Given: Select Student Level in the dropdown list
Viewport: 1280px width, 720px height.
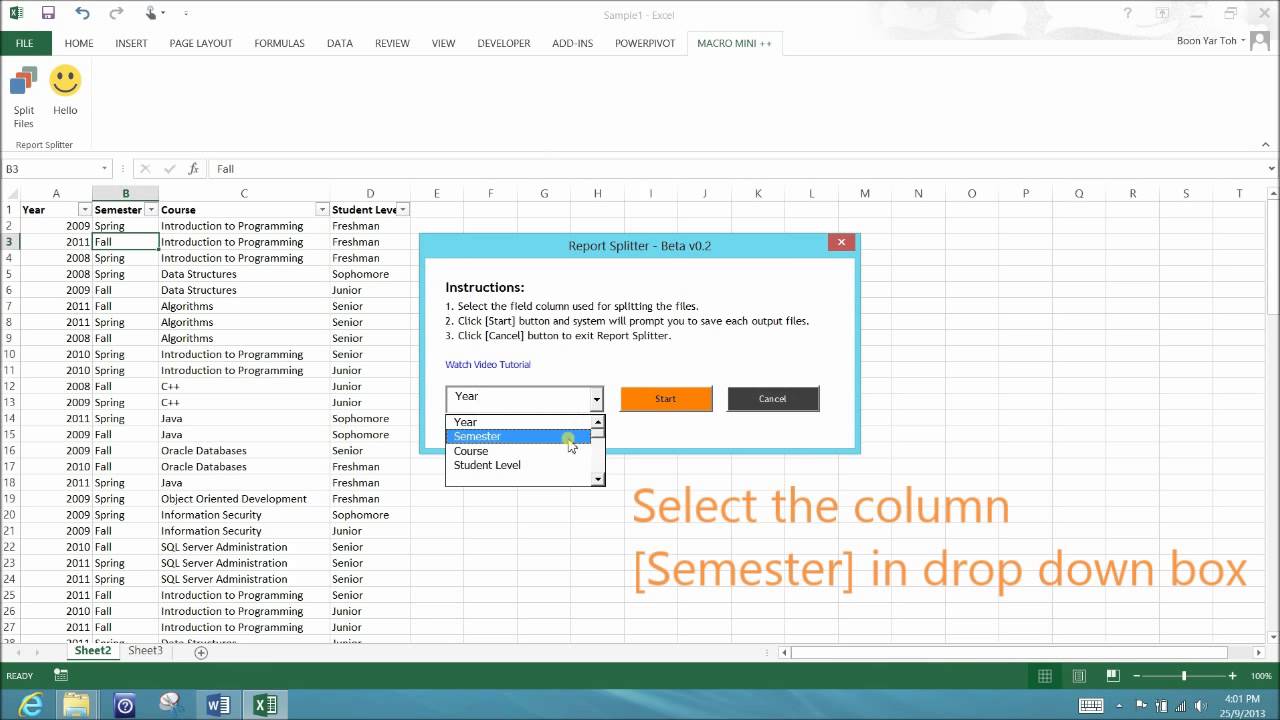Looking at the screenshot, I should [519, 465].
